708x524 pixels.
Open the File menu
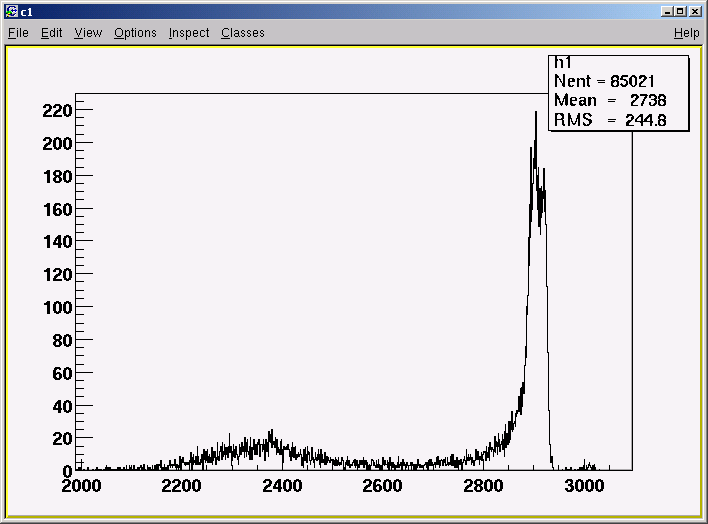19,33
